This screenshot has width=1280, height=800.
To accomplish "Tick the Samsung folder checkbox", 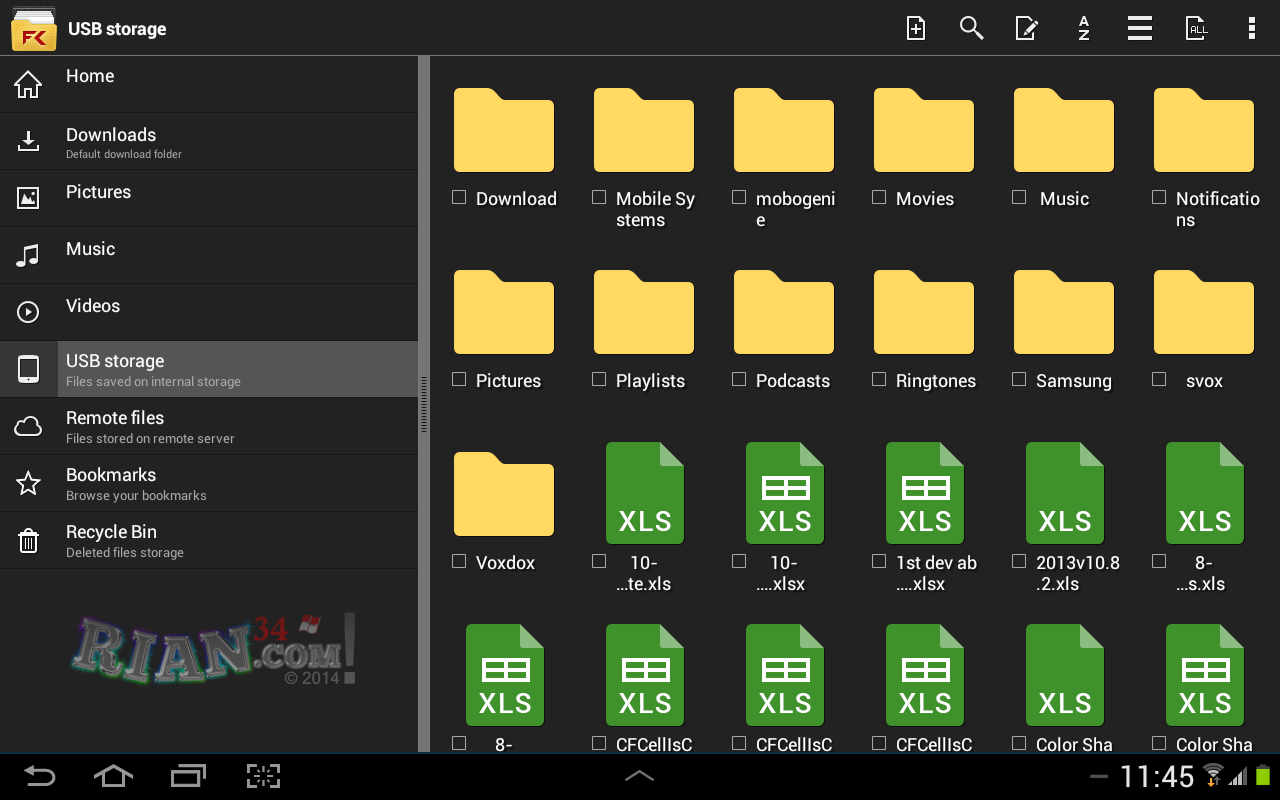I will pos(1019,380).
